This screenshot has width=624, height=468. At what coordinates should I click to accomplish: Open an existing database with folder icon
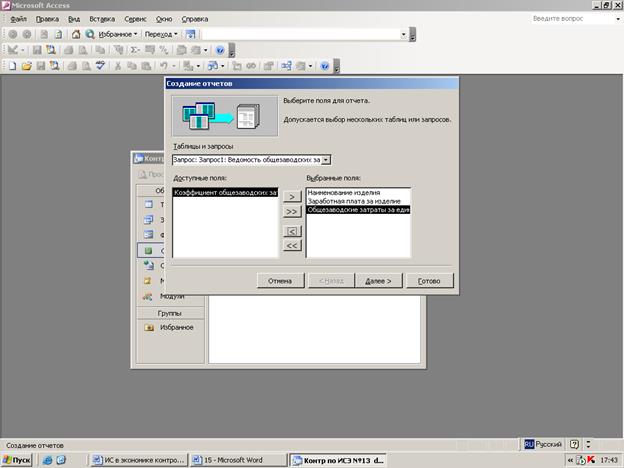(x=27, y=66)
